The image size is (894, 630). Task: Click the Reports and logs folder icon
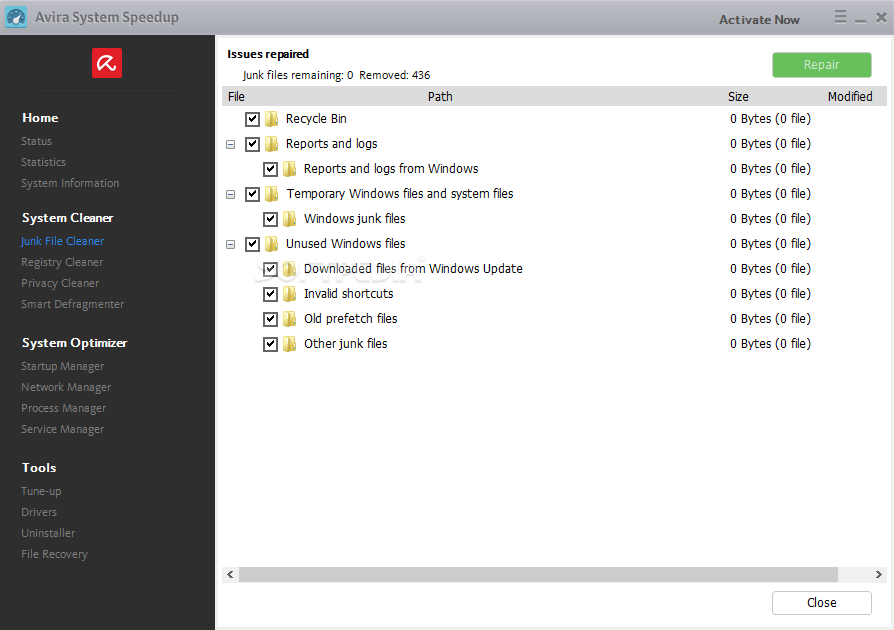(x=272, y=144)
